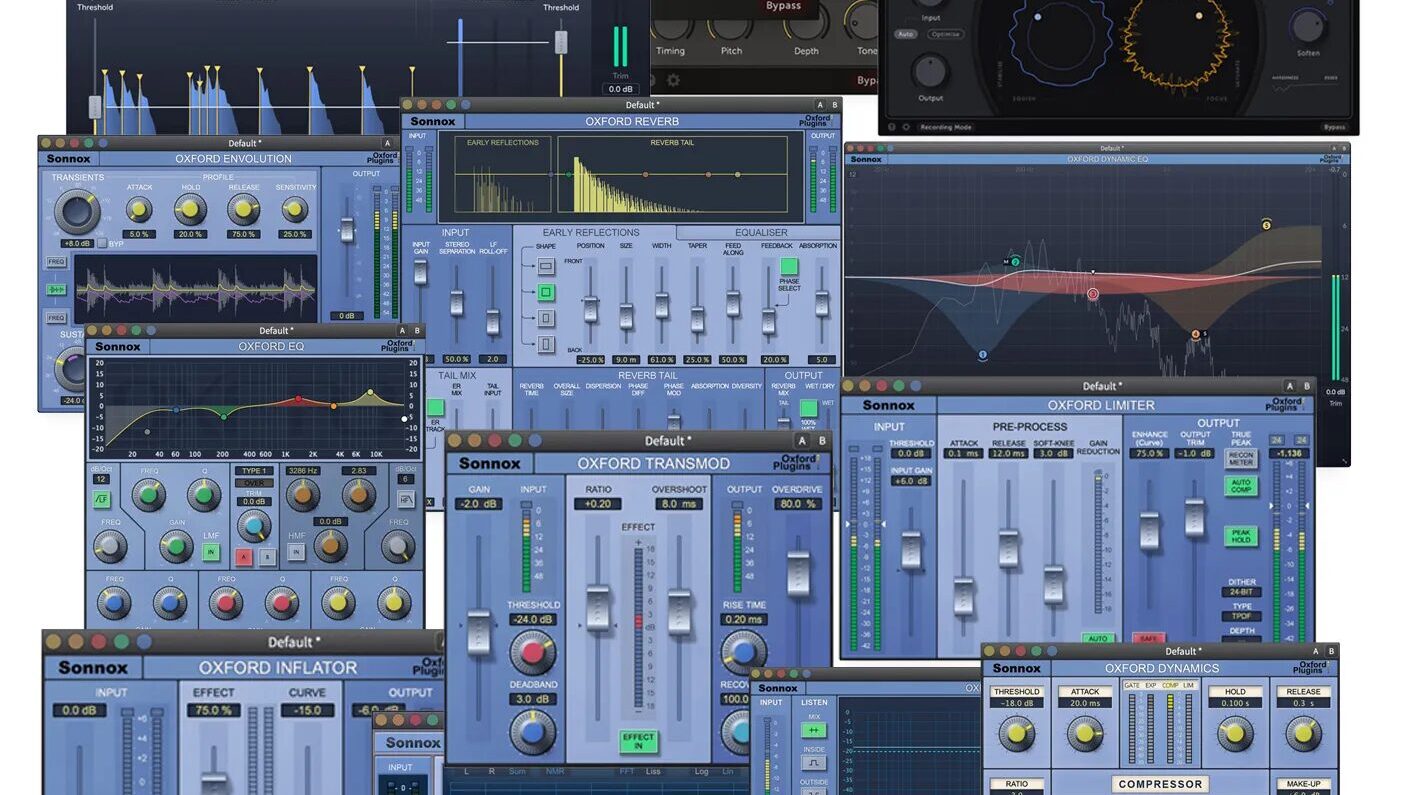Select the GATE section in Oxford Dynamics
The width and height of the screenshot is (1416, 795).
(1132, 686)
